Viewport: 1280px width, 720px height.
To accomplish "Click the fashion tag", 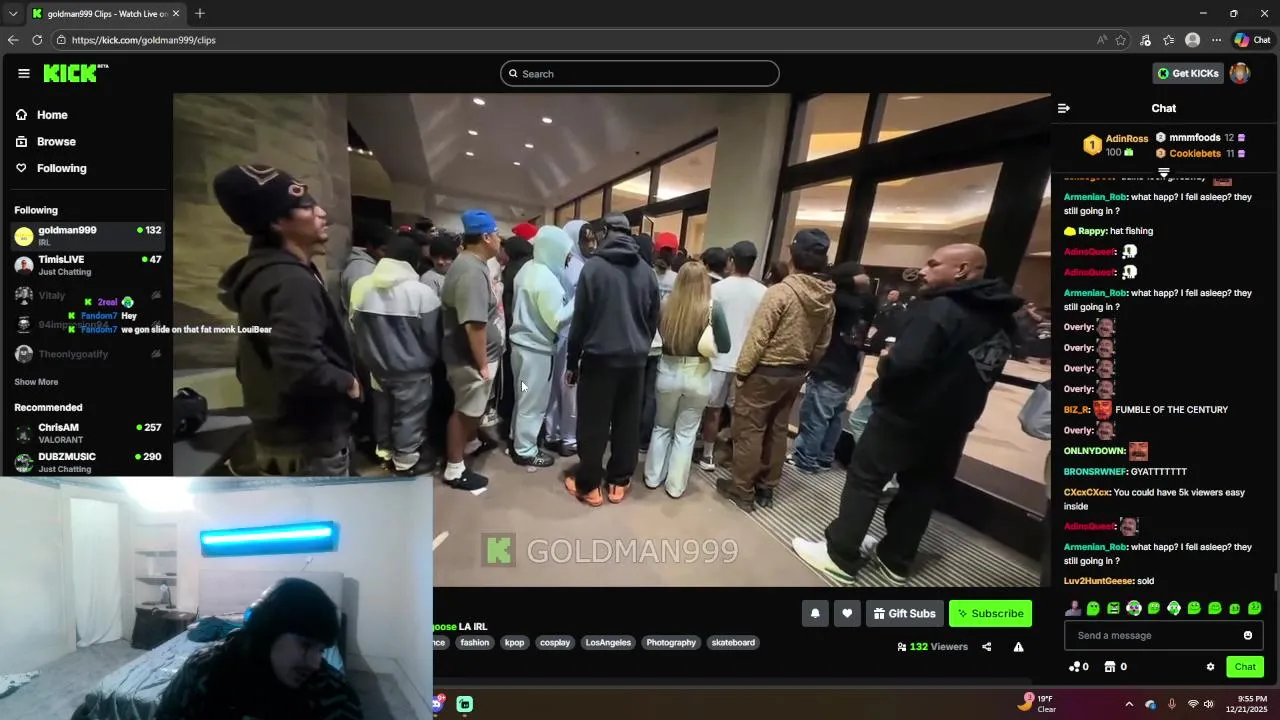I will coord(475,643).
